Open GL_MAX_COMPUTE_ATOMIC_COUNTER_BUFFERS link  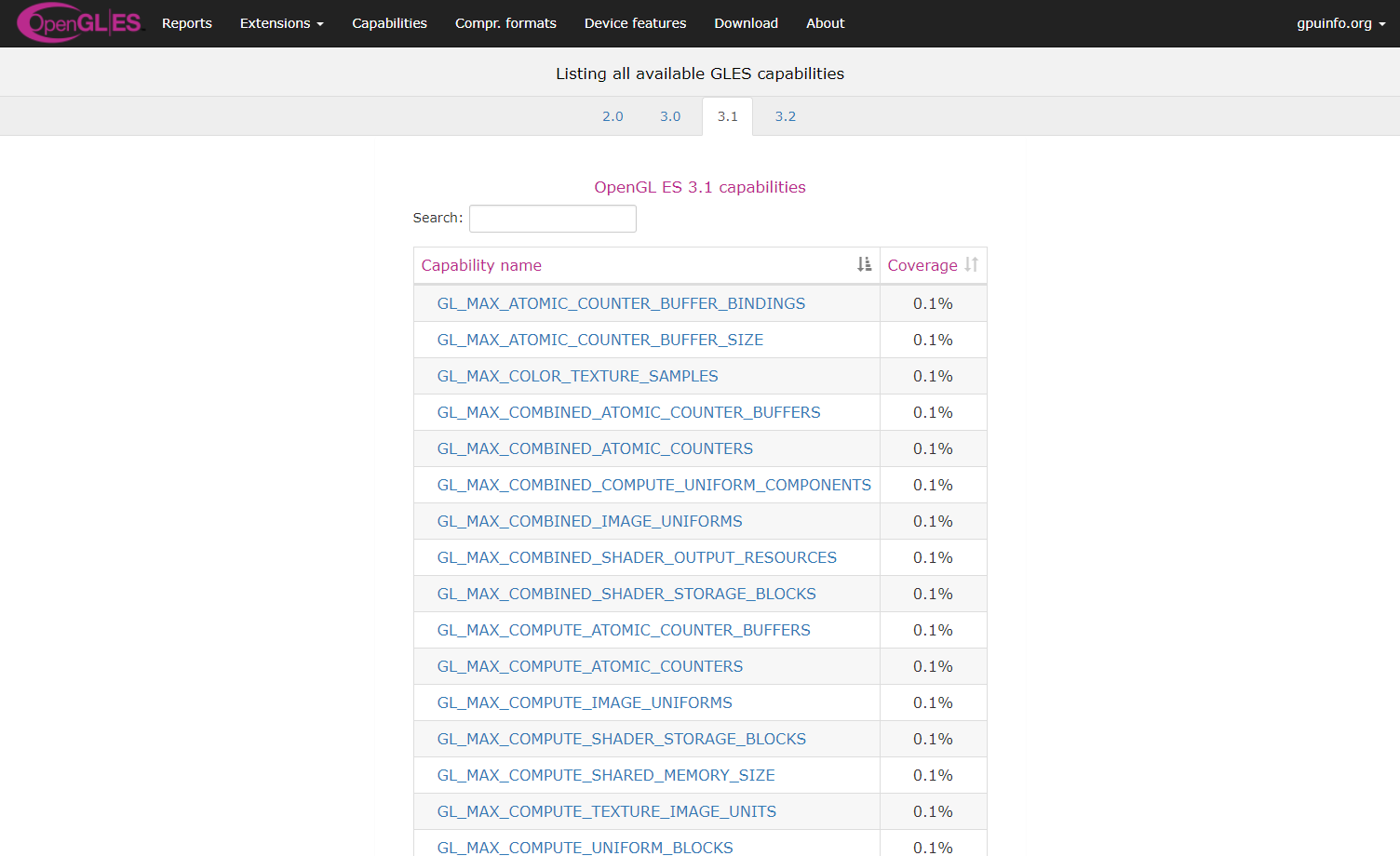624,630
